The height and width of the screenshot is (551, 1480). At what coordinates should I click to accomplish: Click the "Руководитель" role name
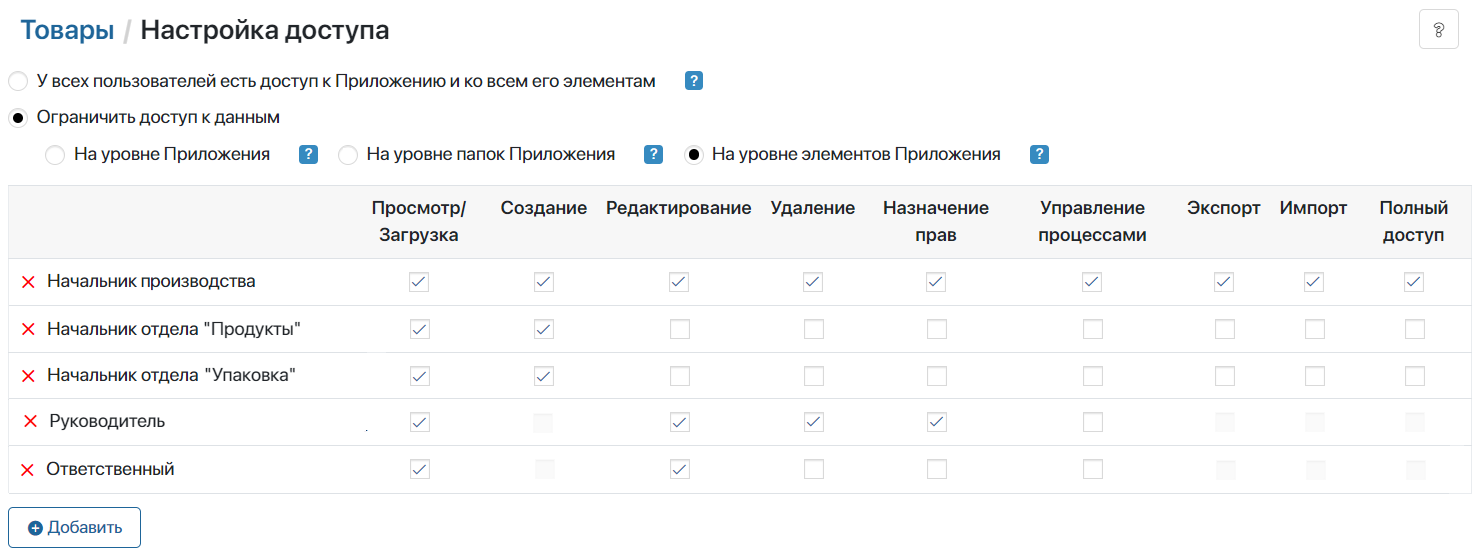point(107,422)
